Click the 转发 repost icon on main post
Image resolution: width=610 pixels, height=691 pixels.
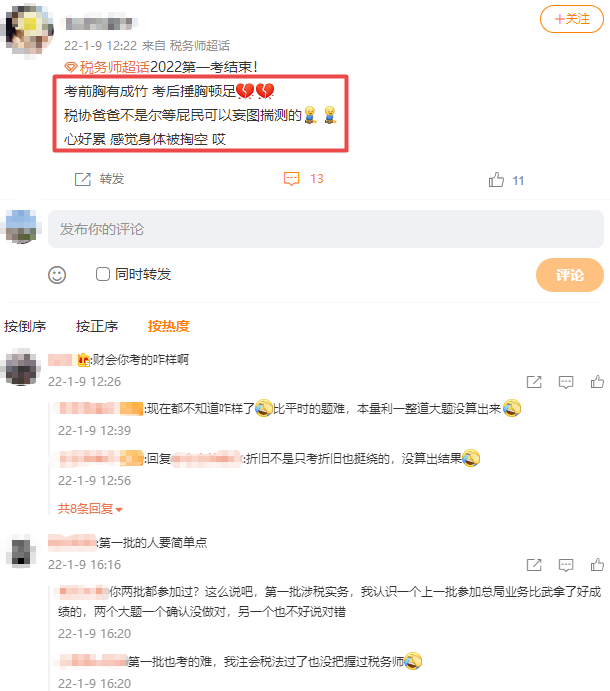83,179
